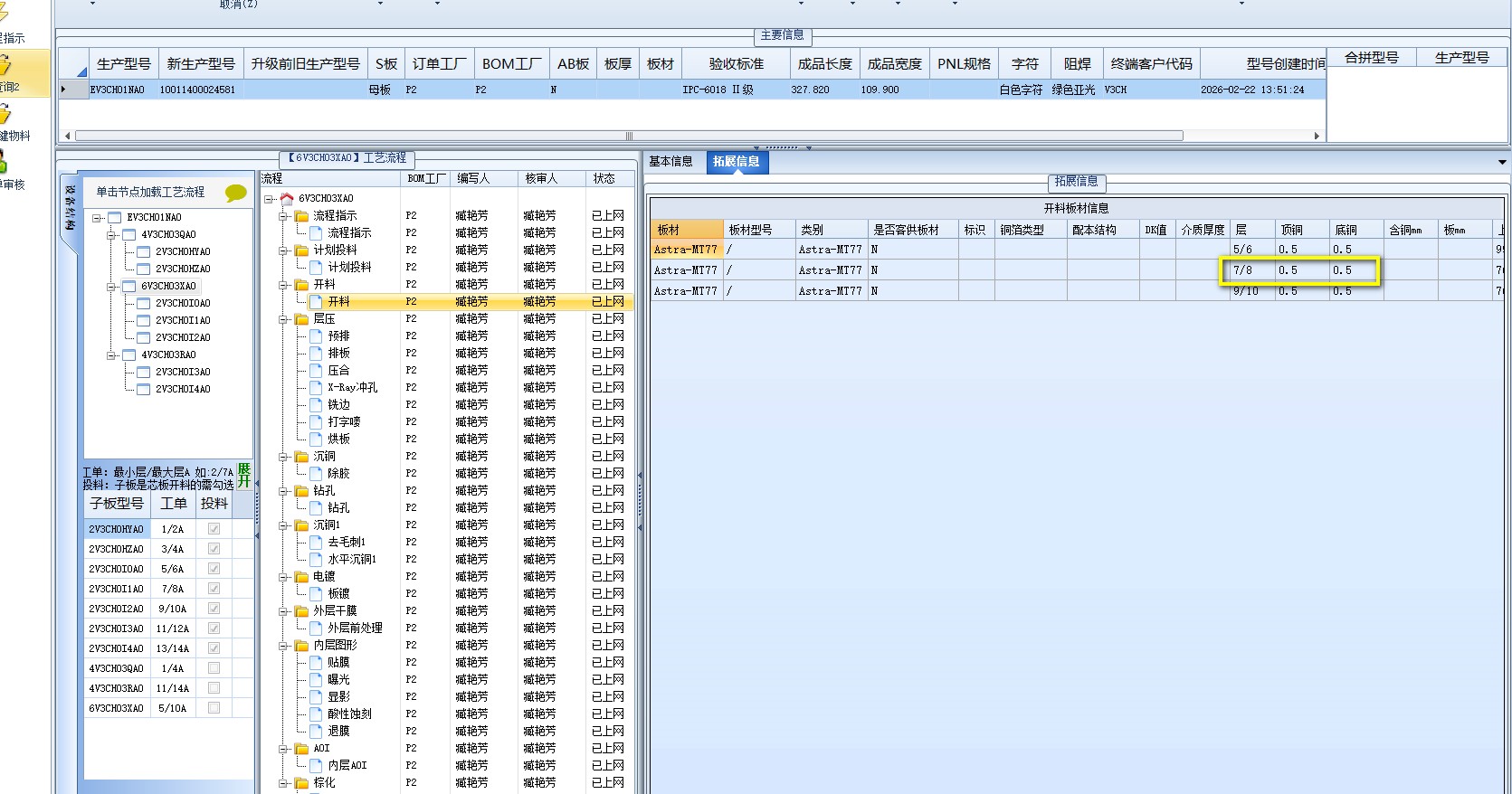Enable 投料 checkbox for 6V3CH03XA0 5/10A
Screen dimensions: 1512x794
214,708
